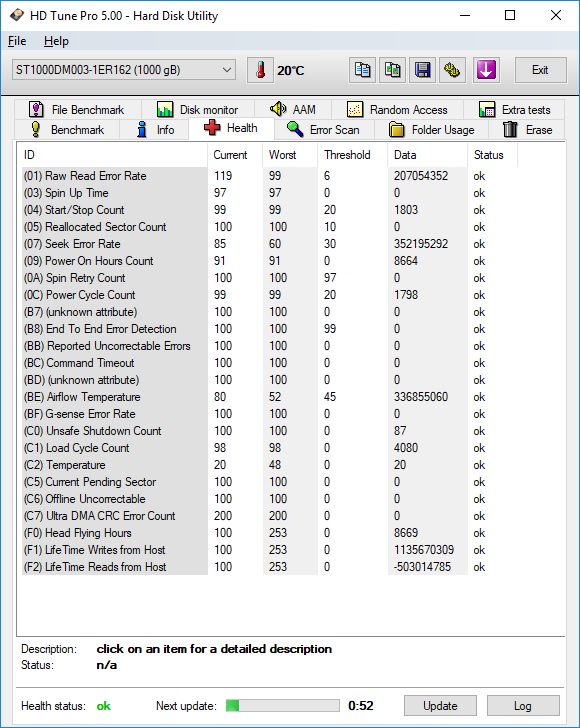Image resolution: width=580 pixels, height=728 pixels.
Task: Click the Data column header
Action: tap(427, 155)
